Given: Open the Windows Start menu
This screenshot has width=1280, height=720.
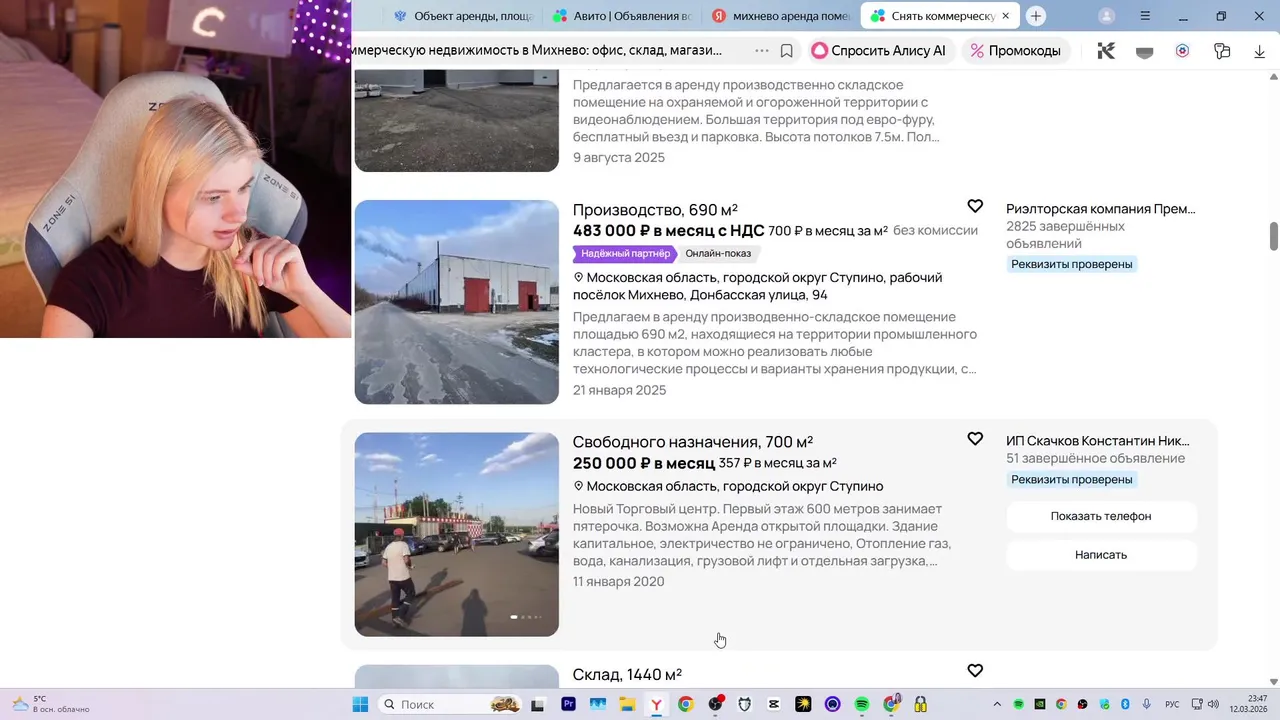Looking at the screenshot, I should click(x=360, y=704).
